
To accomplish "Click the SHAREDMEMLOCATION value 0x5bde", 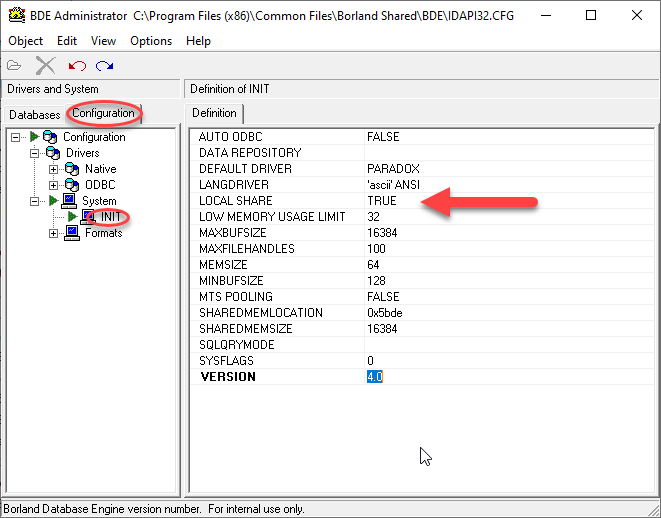I will 384,313.
